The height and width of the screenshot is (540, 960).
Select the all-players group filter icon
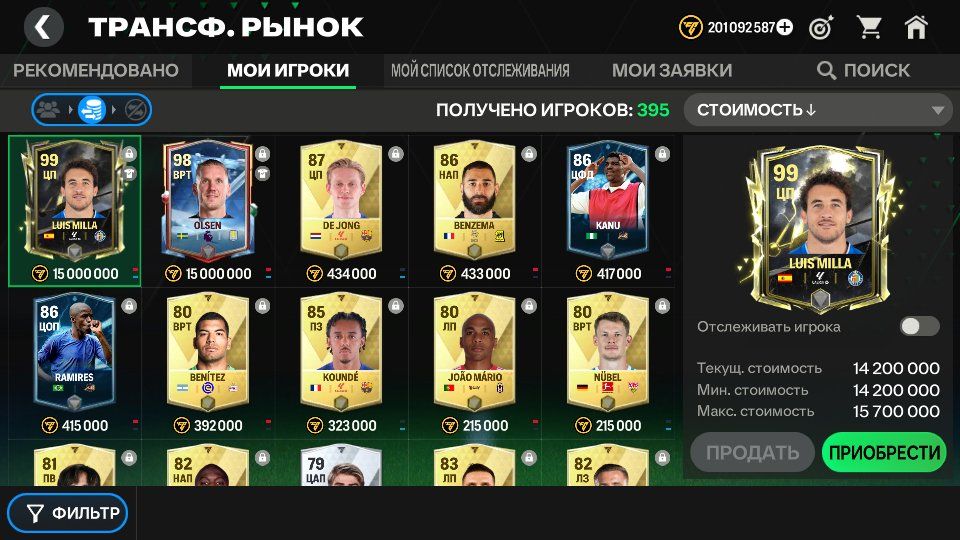pyautogui.click(x=49, y=110)
